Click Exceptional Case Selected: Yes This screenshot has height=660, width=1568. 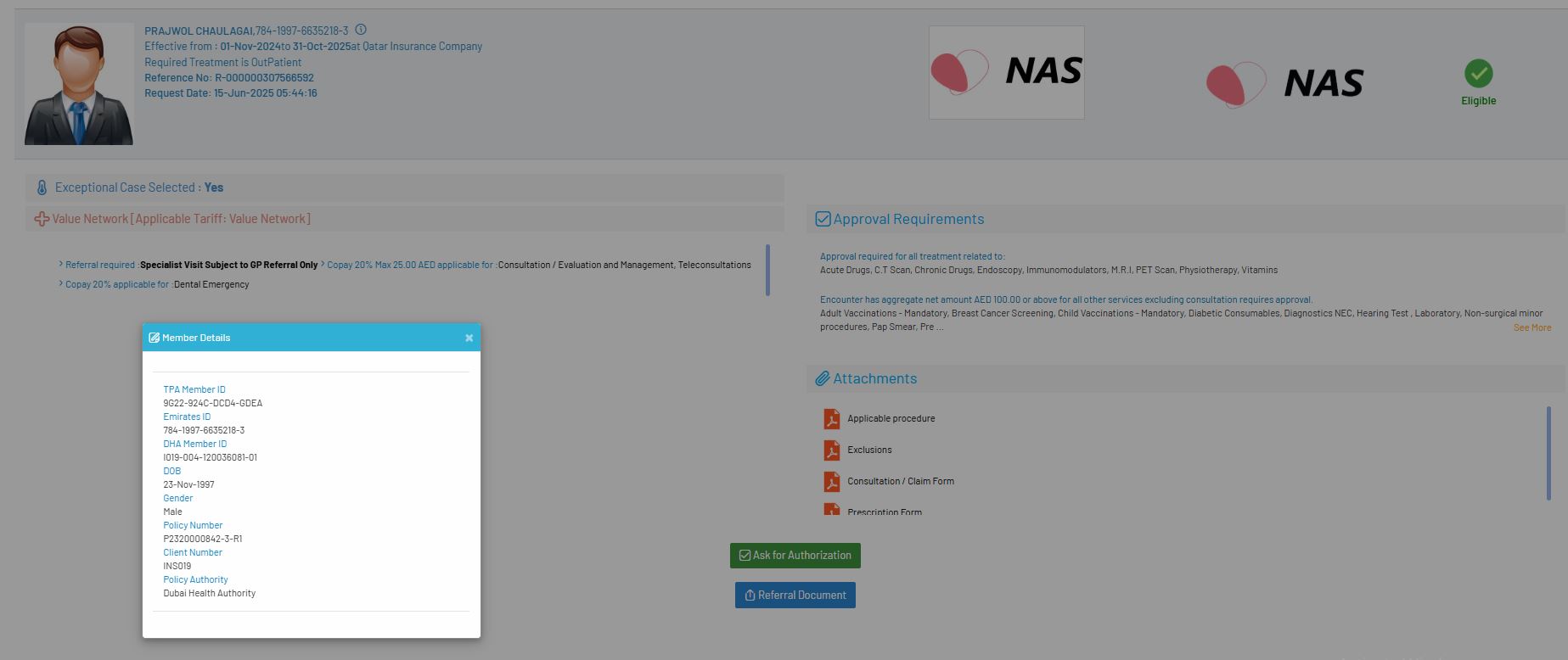139,187
